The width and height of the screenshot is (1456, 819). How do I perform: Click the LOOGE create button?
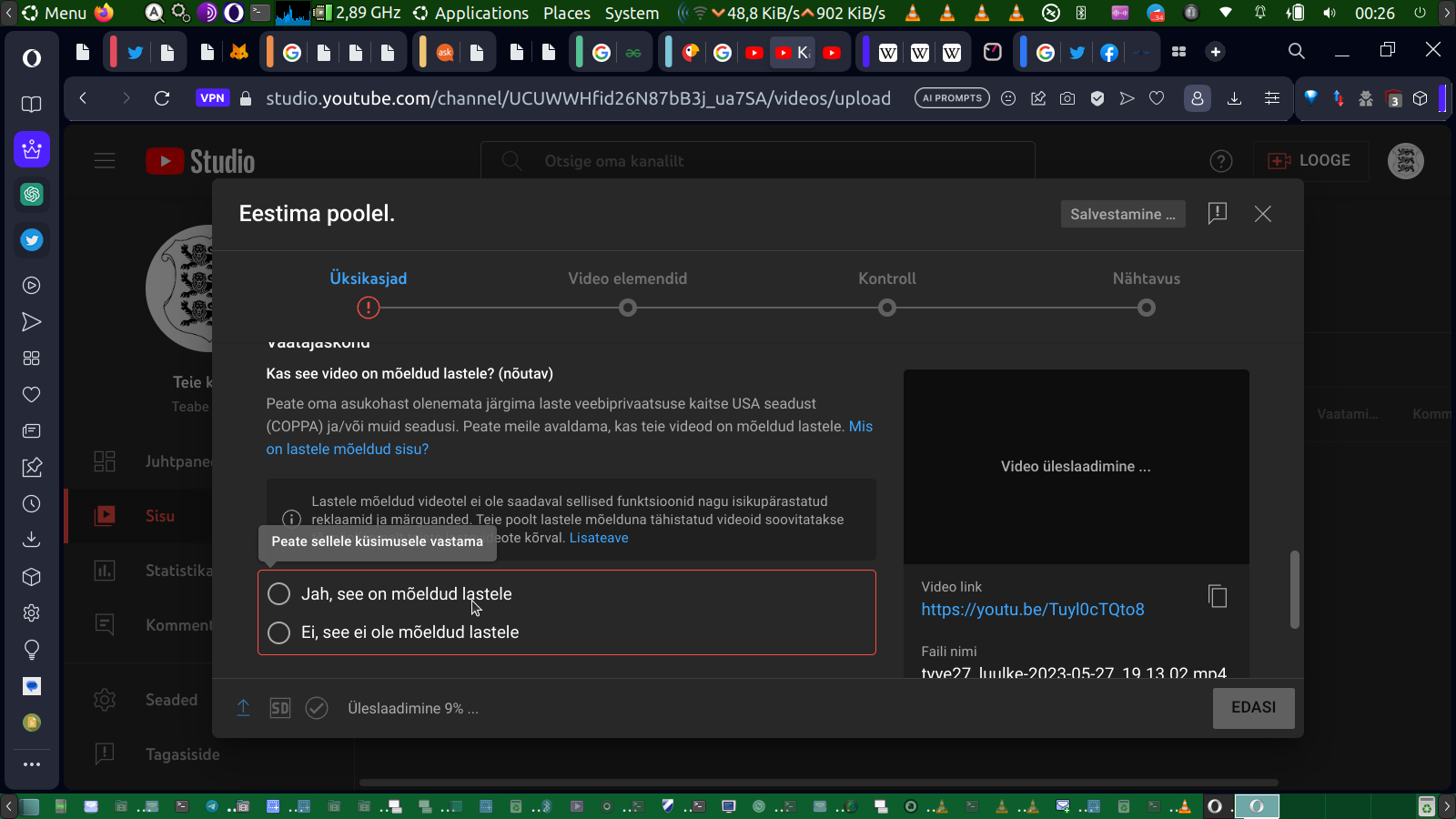(x=1309, y=161)
